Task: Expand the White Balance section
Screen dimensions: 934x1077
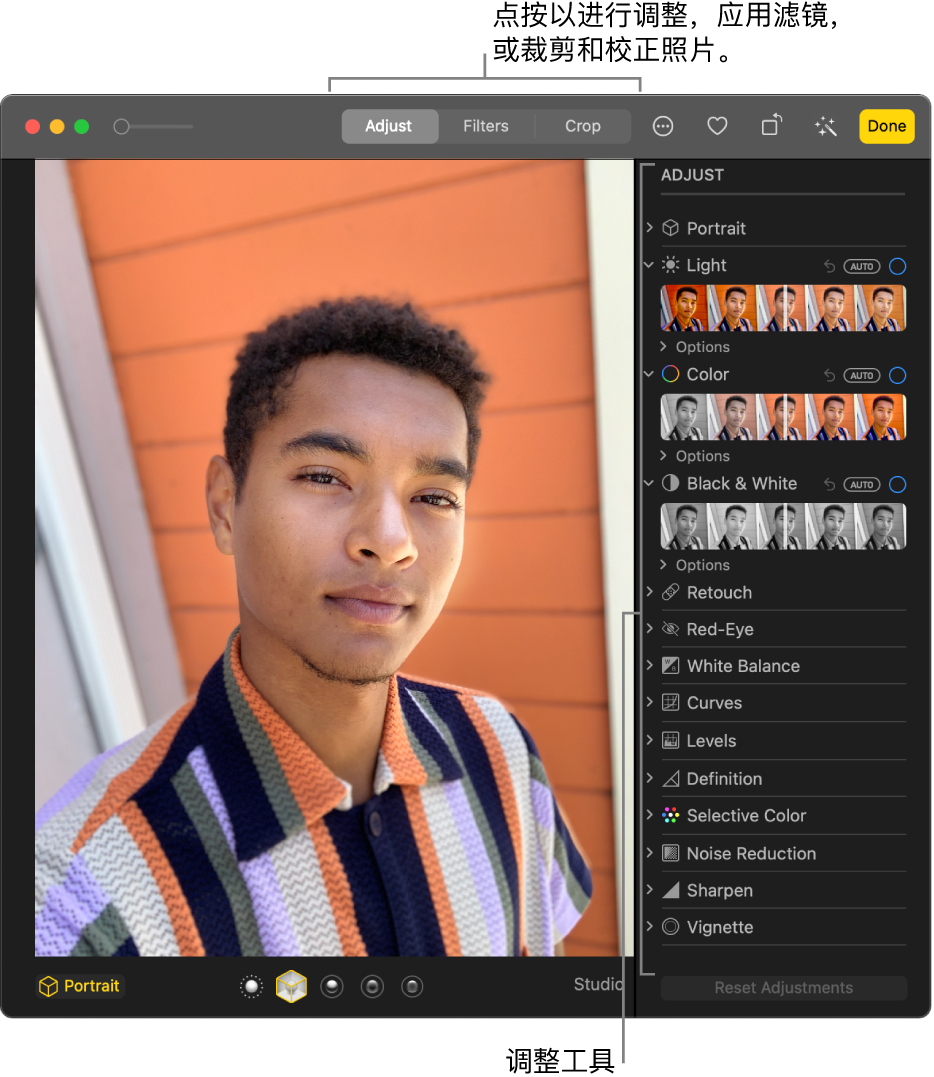Action: pyautogui.click(x=649, y=665)
